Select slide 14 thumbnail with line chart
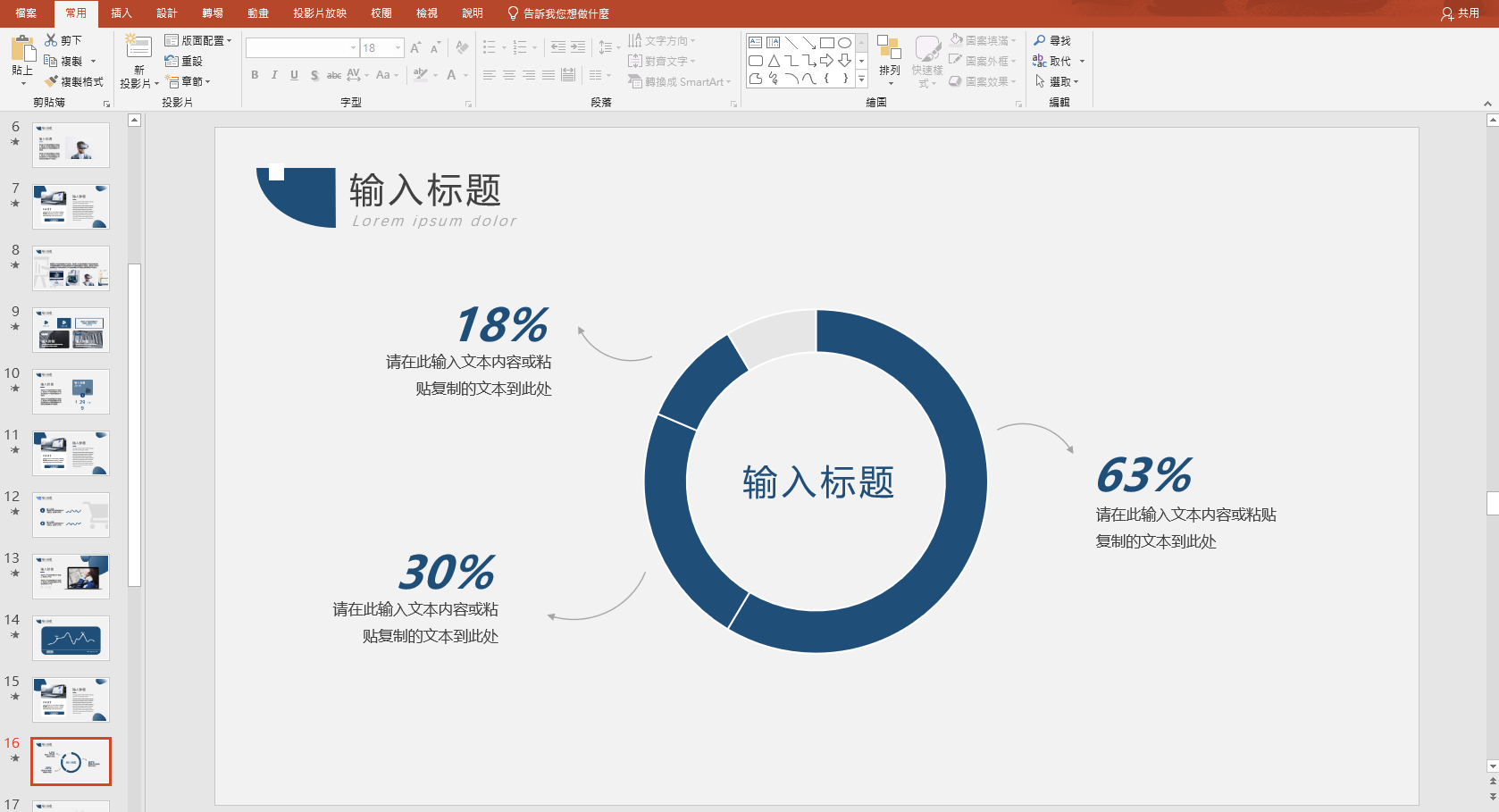 [x=71, y=638]
